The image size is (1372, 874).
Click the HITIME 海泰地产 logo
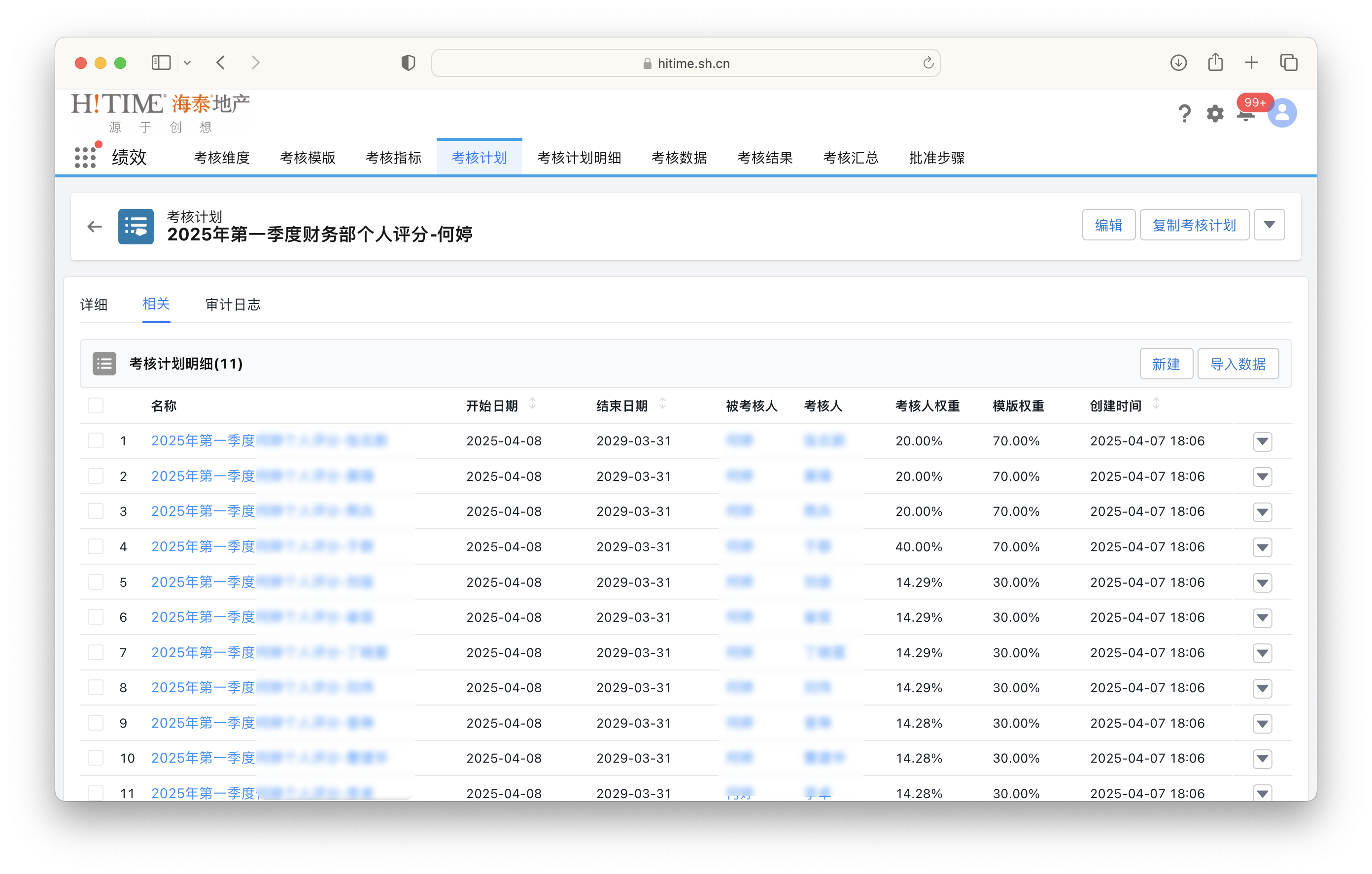click(x=161, y=113)
